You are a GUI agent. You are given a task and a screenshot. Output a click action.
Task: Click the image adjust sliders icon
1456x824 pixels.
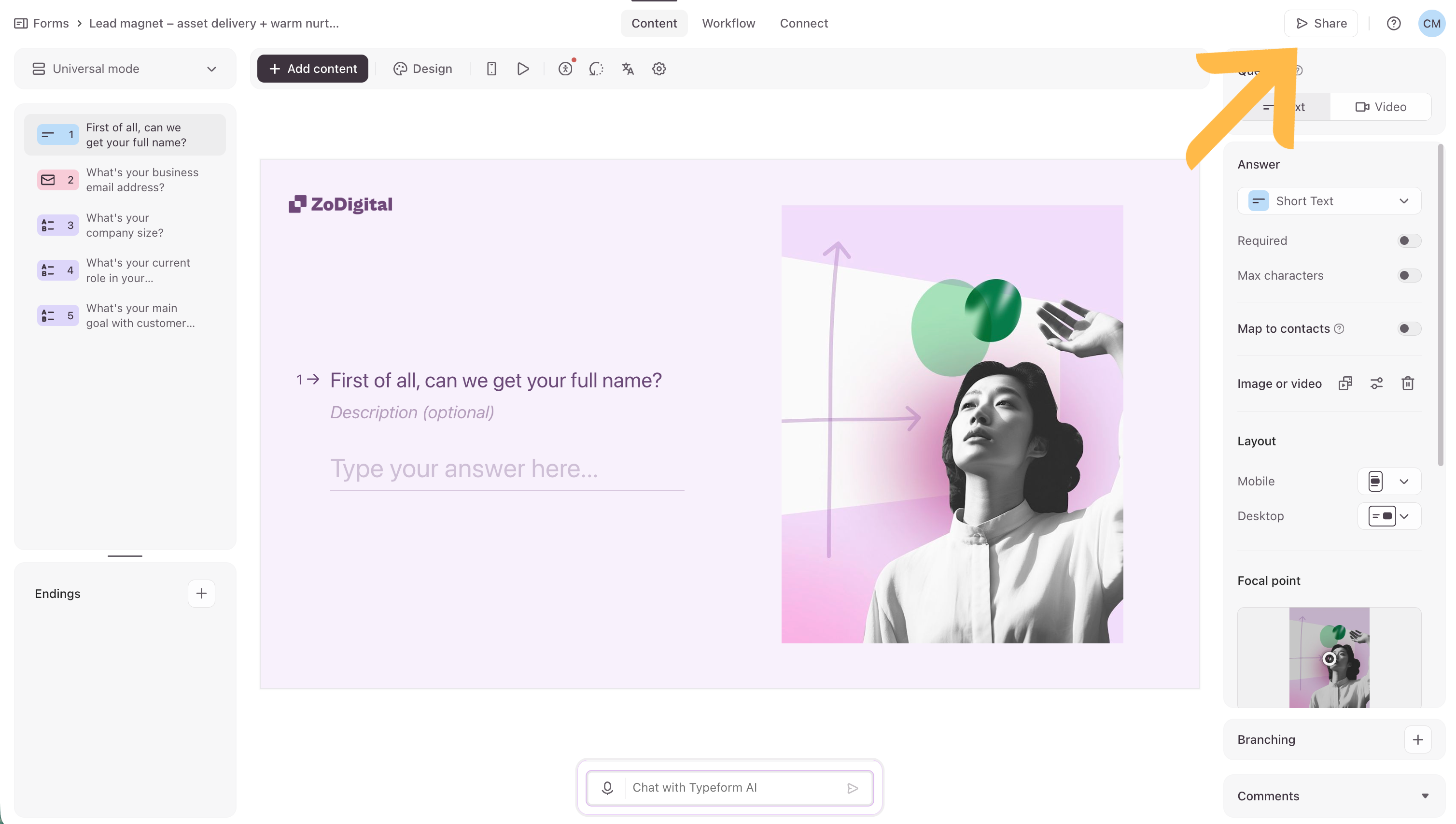tap(1376, 383)
